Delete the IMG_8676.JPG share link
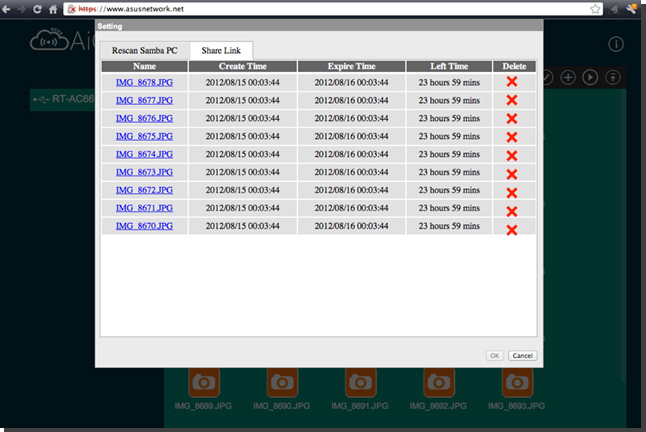Image resolution: width=646 pixels, height=432 pixels. tap(511, 118)
